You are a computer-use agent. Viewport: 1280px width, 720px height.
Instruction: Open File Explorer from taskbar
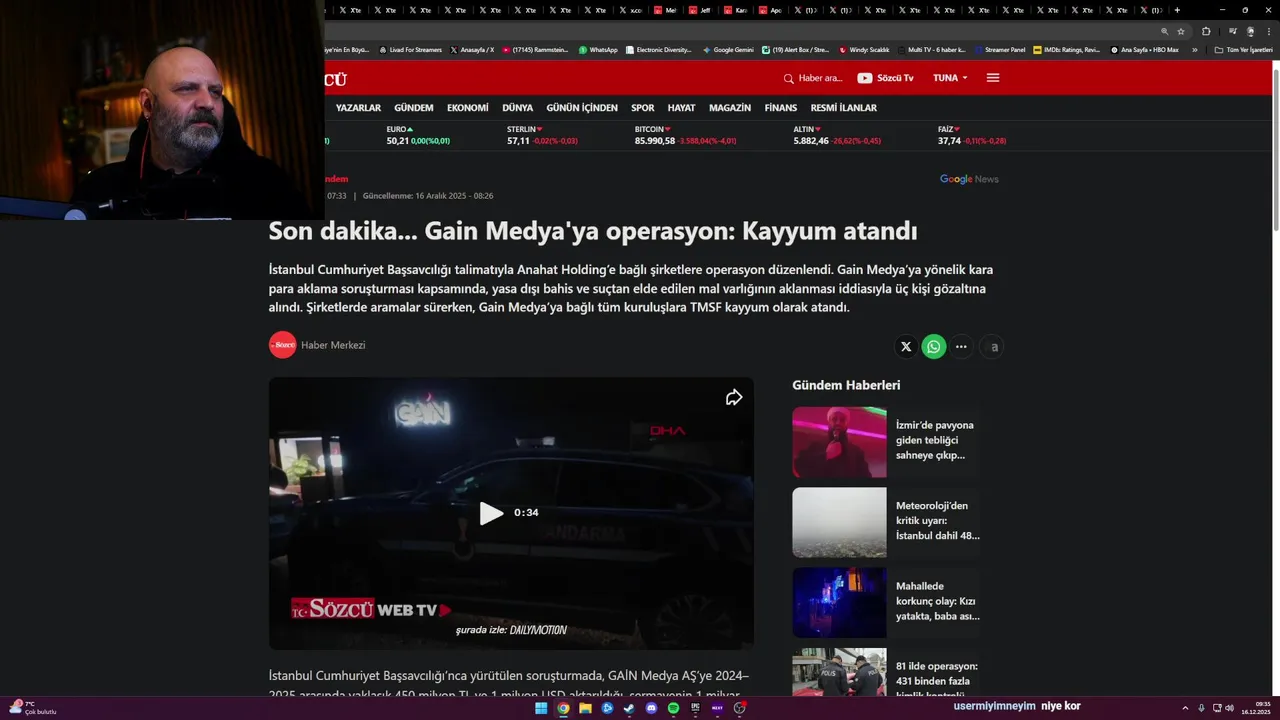point(585,708)
